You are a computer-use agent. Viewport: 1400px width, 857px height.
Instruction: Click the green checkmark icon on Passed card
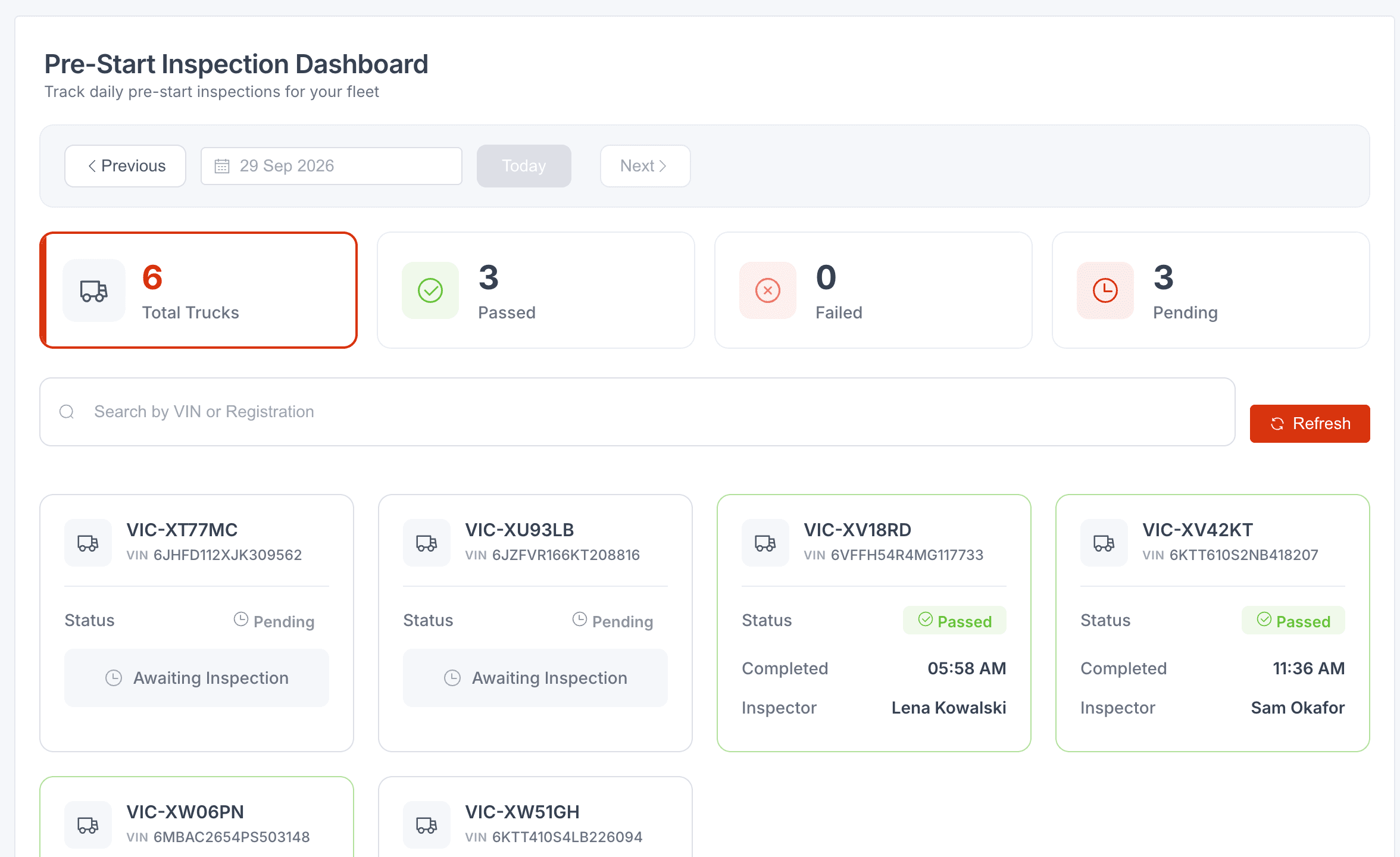[430, 290]
